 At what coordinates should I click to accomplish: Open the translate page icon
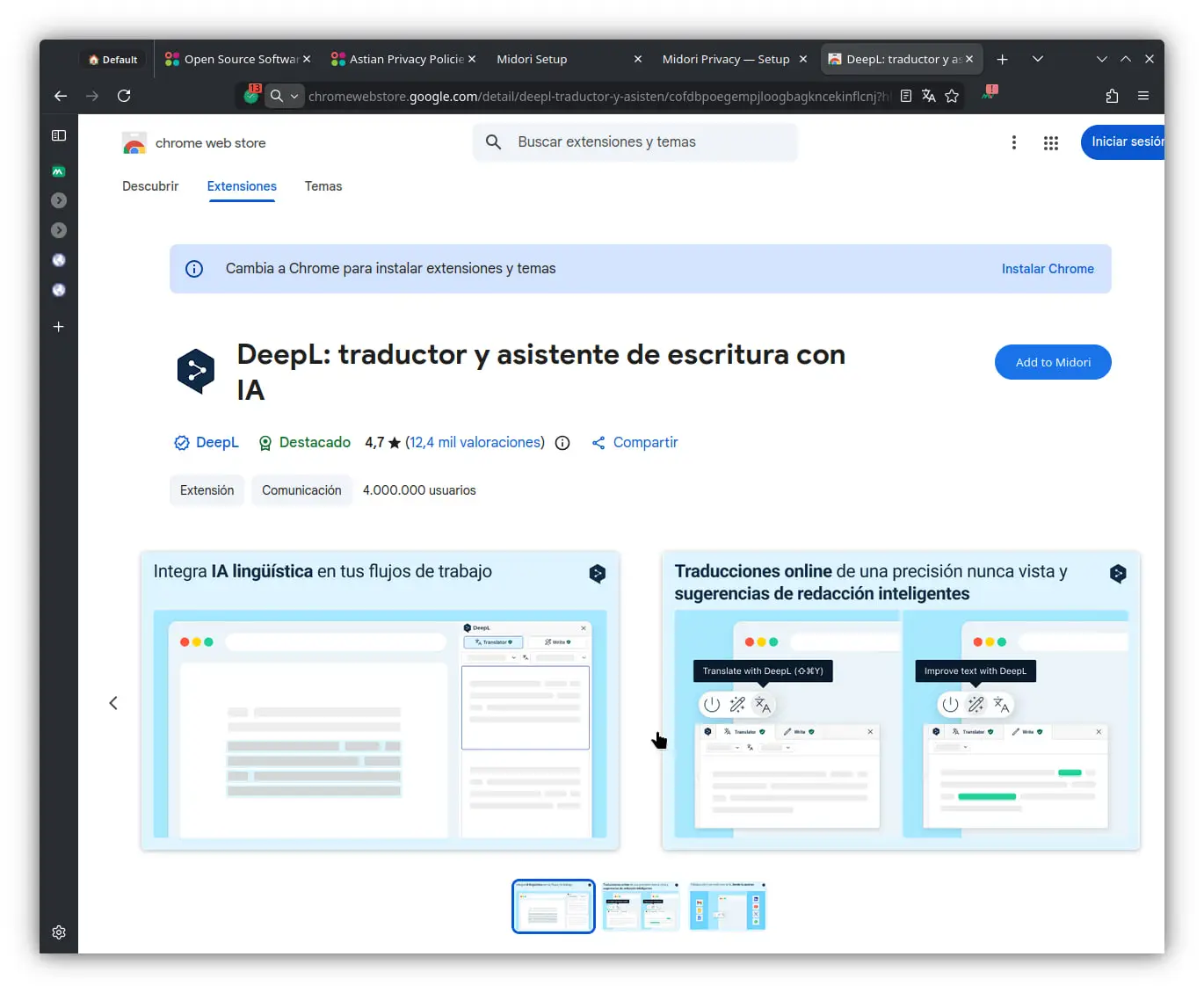[x=929, y=96]
